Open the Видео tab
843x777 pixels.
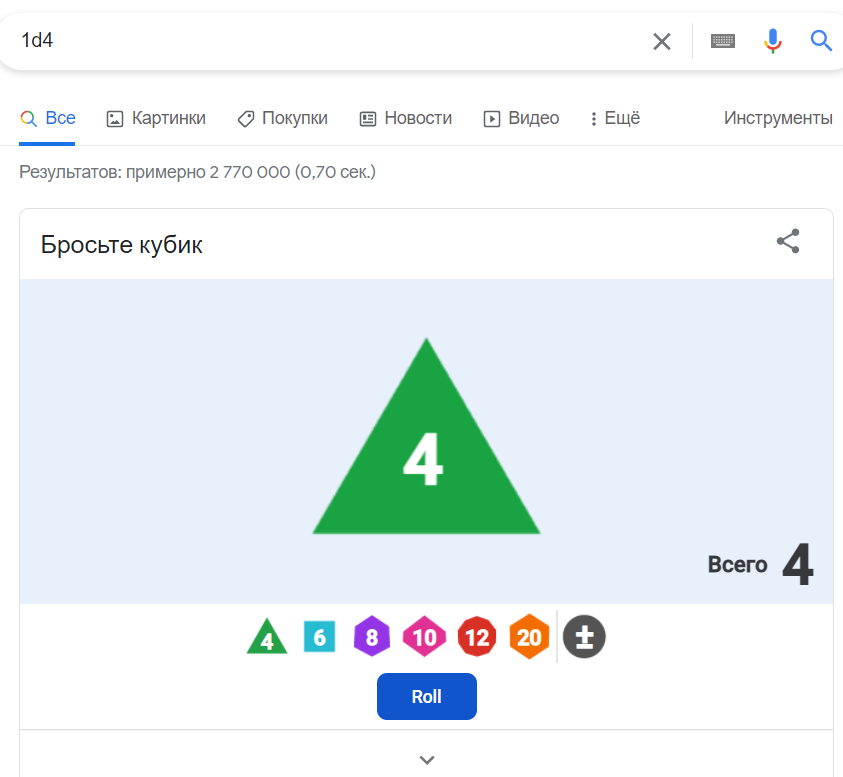[x=521, y=118]
